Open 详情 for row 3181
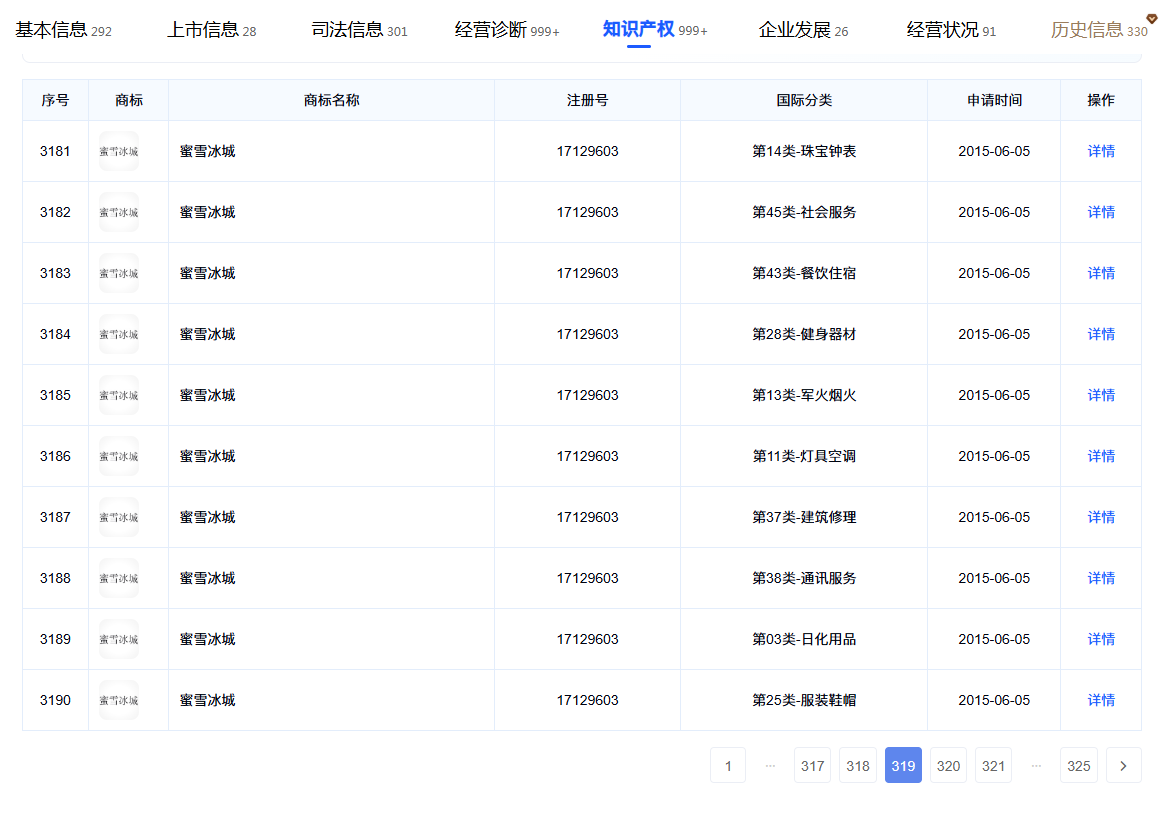Screen dimensions: 1171x815 (x=1101, y=151)
